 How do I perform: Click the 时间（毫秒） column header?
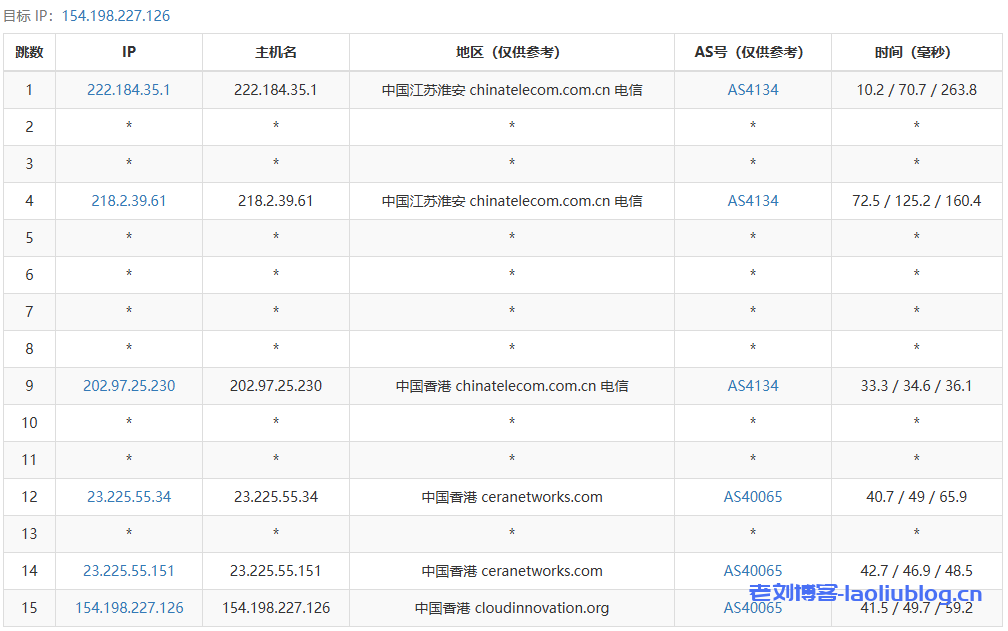pyautogui.click(x=917, y=52)
